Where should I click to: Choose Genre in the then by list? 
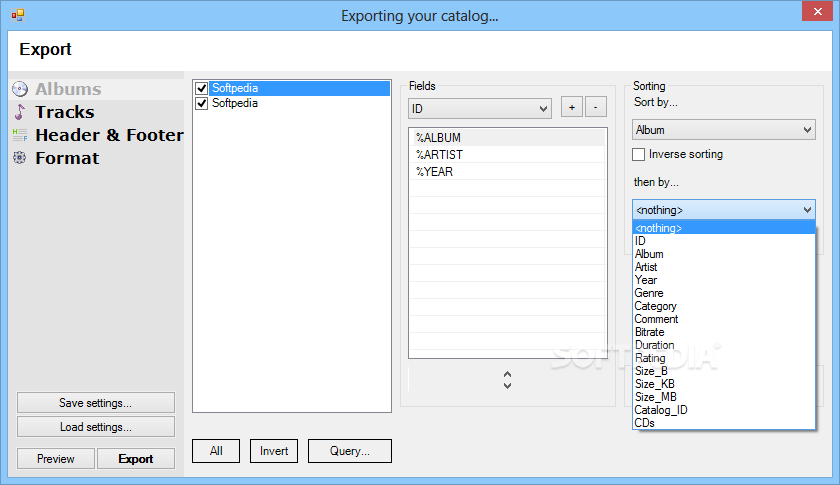[724, 293]
